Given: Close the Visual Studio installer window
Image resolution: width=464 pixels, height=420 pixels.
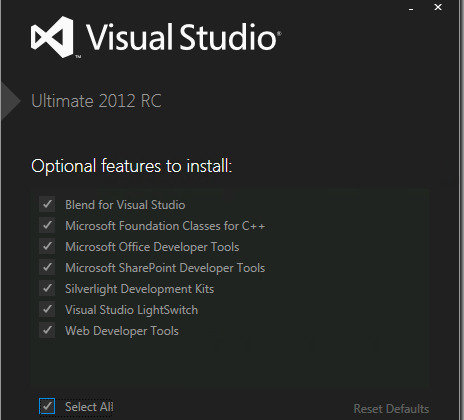Looking at the screenshot, I should click(438, 7).
